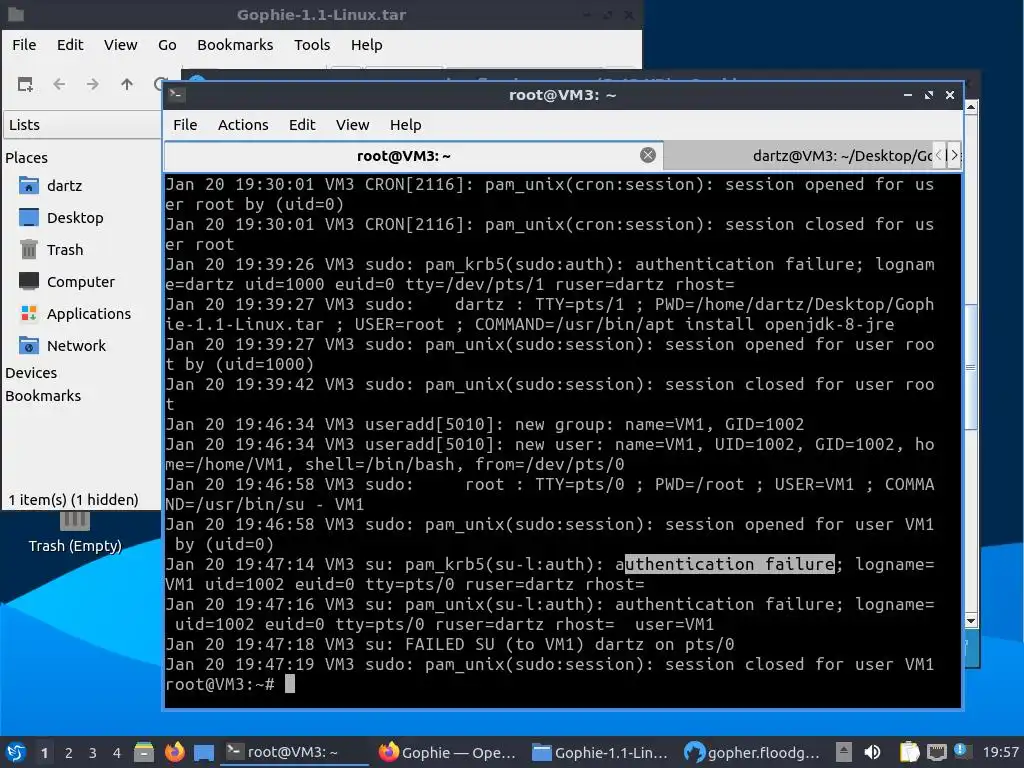Click the Back arrow in file manager toolbar

pyautogui.click(x=59, y=84)
